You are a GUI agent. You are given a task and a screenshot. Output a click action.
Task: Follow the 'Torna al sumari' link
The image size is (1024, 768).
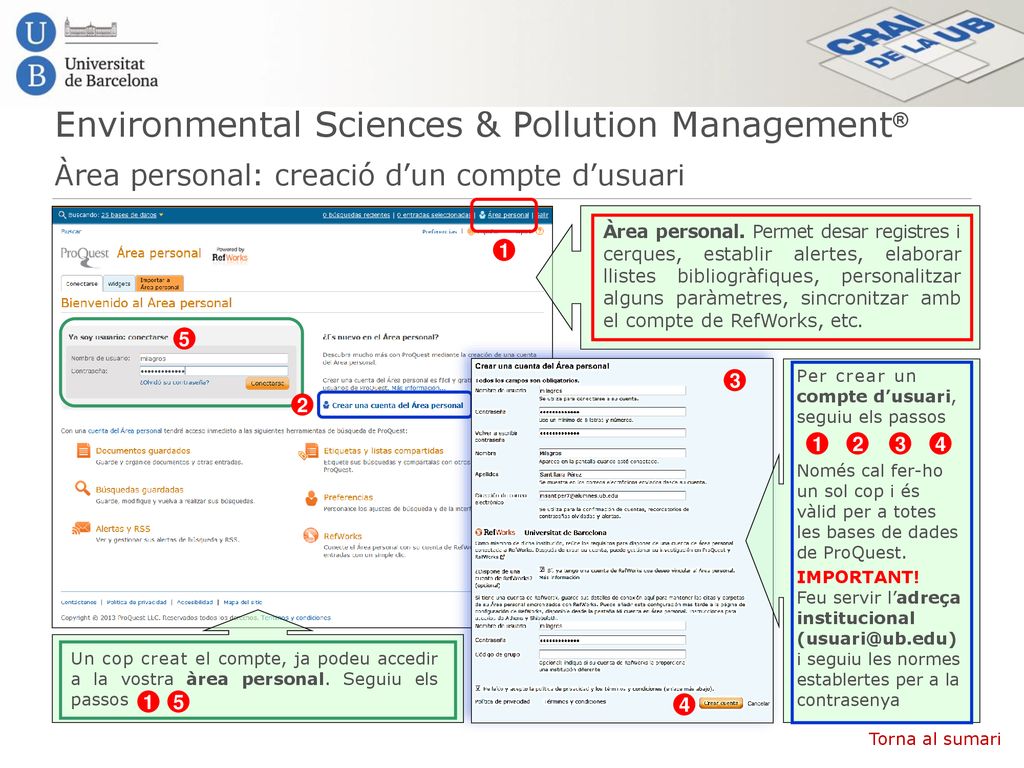tap(934, 739)
